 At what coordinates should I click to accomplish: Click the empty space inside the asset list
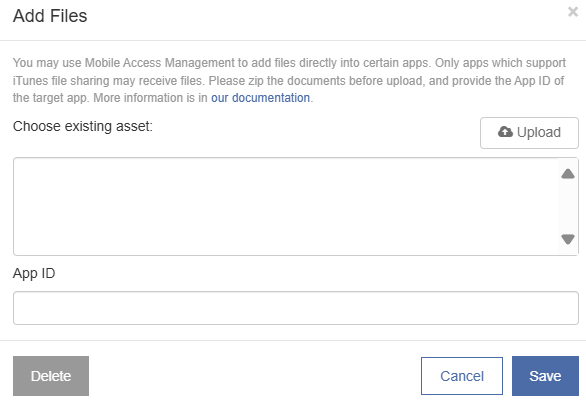coord(286,206)
